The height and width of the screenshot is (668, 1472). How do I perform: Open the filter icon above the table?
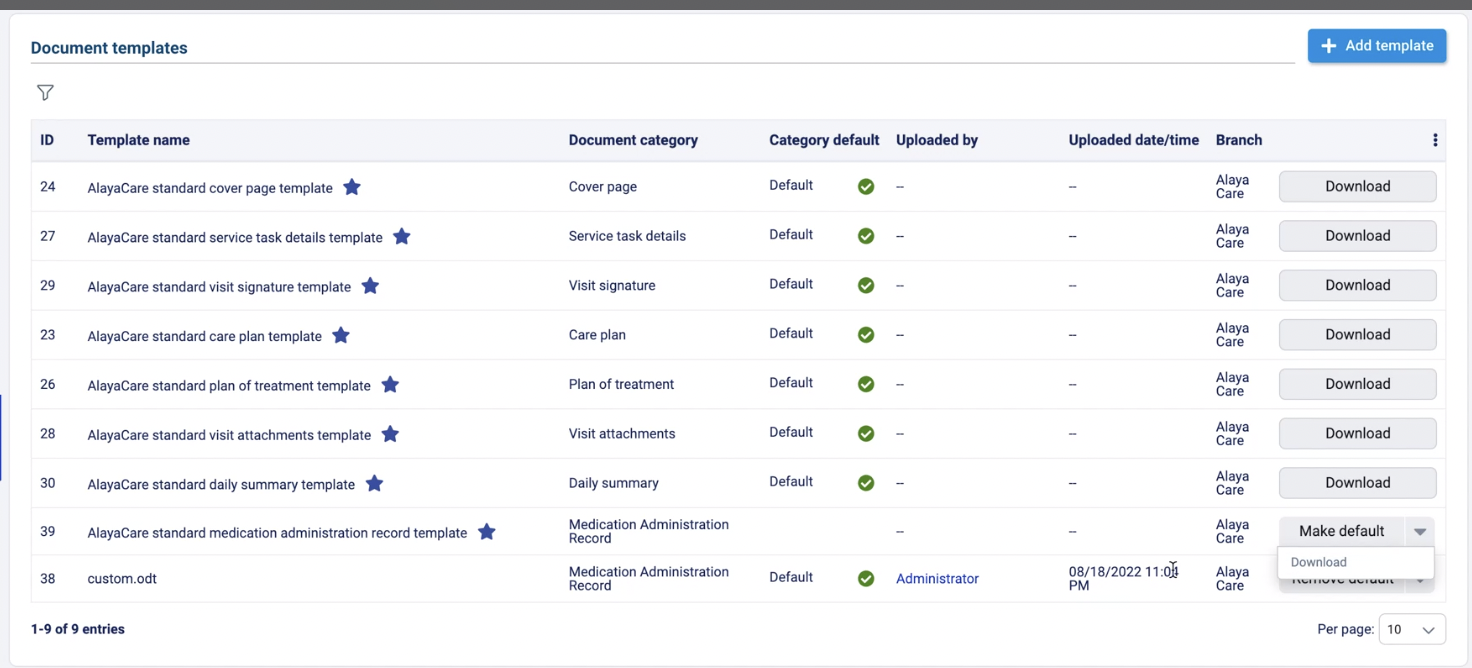point(45,93)
